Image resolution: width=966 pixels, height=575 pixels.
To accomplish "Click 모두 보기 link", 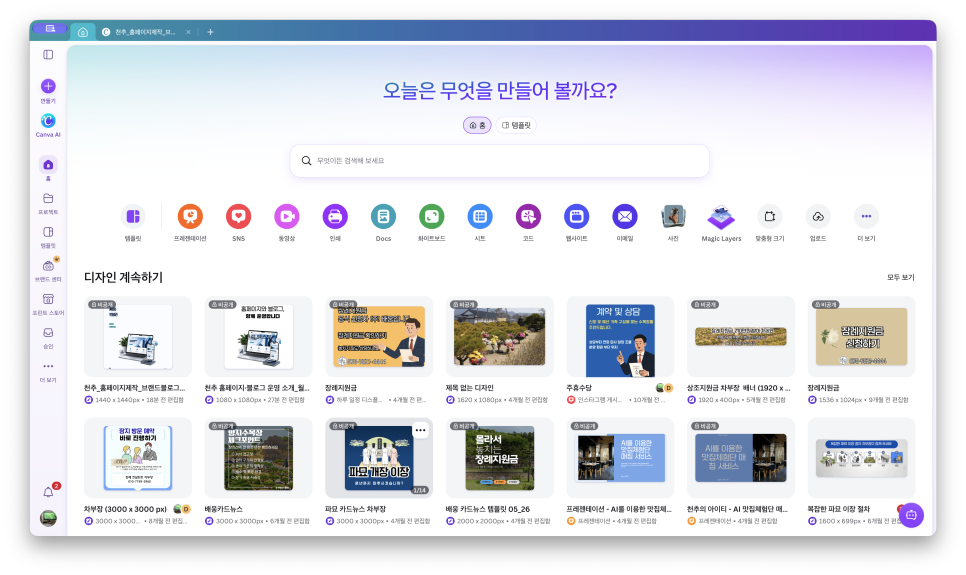I will coord(900,277).
